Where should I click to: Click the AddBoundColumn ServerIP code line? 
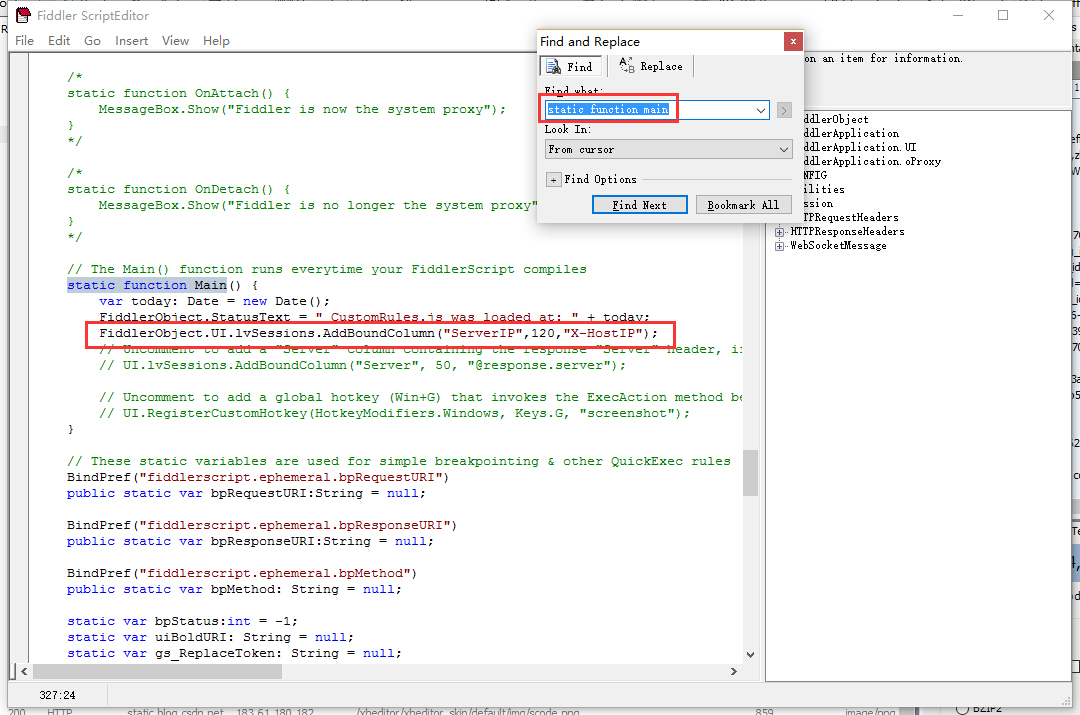378,333
